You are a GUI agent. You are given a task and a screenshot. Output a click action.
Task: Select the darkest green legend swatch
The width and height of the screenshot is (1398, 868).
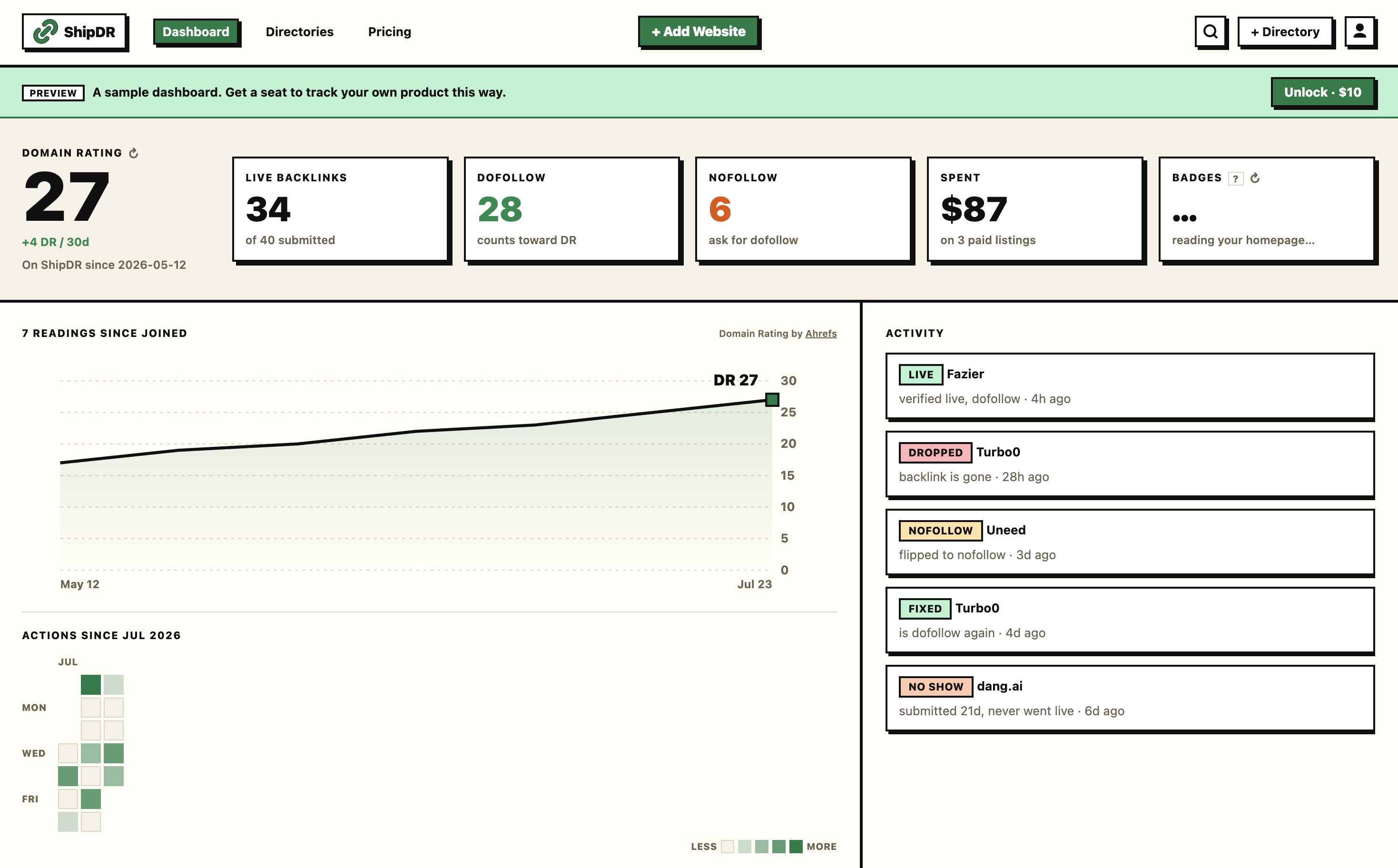tap(796, 846)
